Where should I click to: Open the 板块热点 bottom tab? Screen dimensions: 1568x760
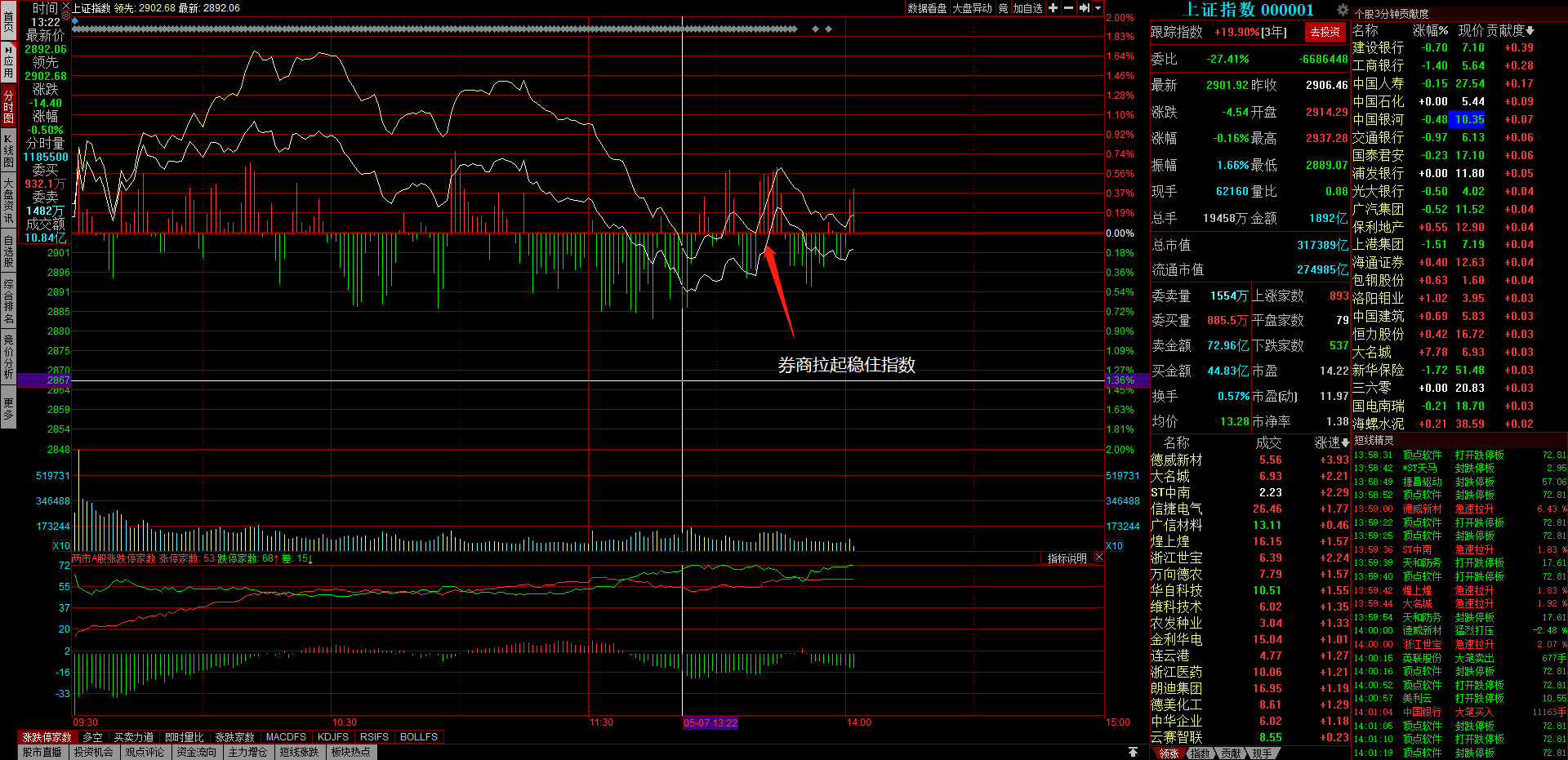click(x=351, y=752)
